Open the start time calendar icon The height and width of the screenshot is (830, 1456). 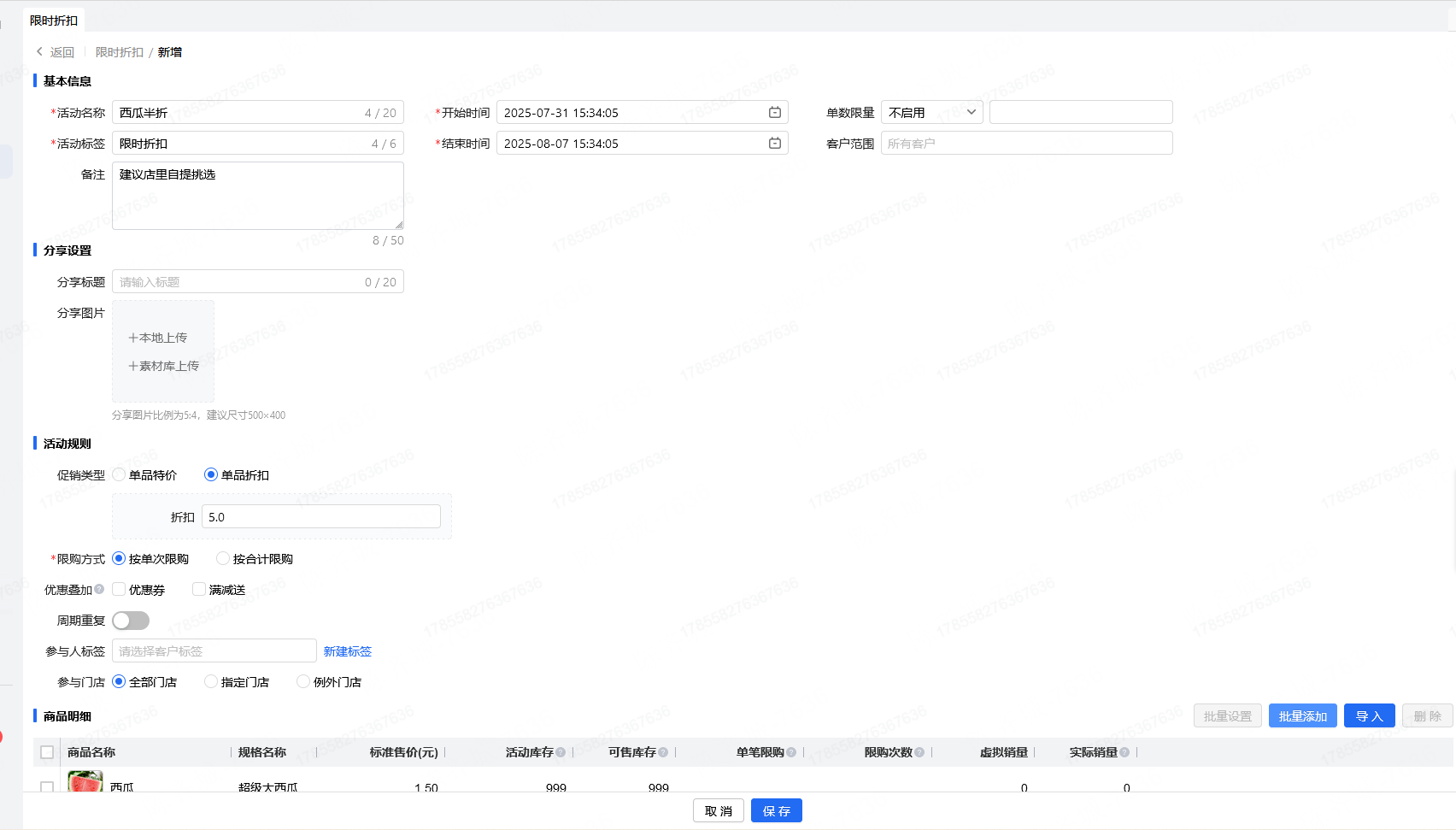tap(774, 113)
